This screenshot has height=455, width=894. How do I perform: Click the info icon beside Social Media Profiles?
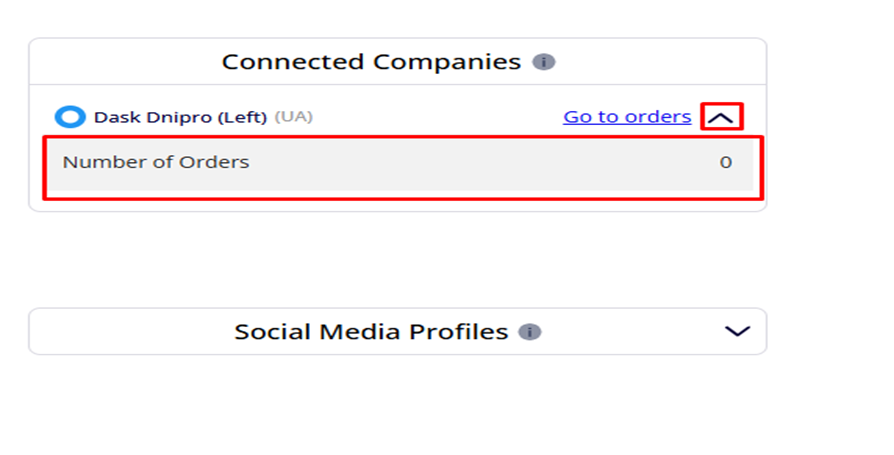(x=530, y=332)
